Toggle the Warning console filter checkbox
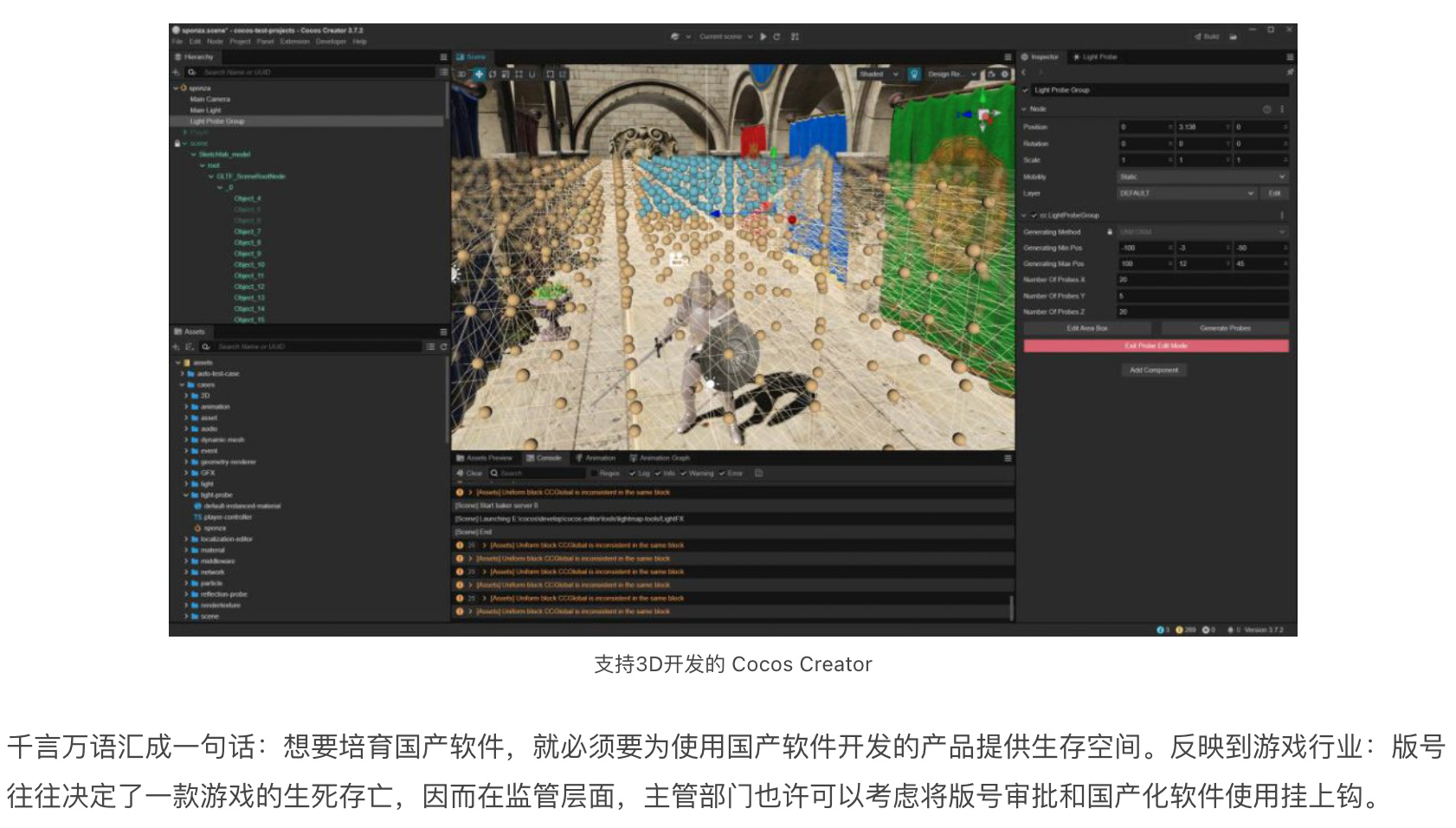 pos(684,474)
